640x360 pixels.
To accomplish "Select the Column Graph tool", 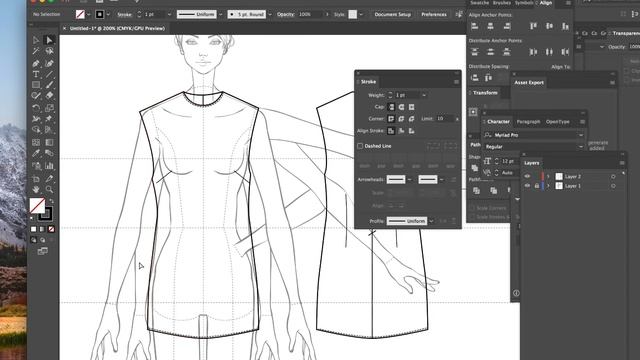I will (x=49, y=166).
